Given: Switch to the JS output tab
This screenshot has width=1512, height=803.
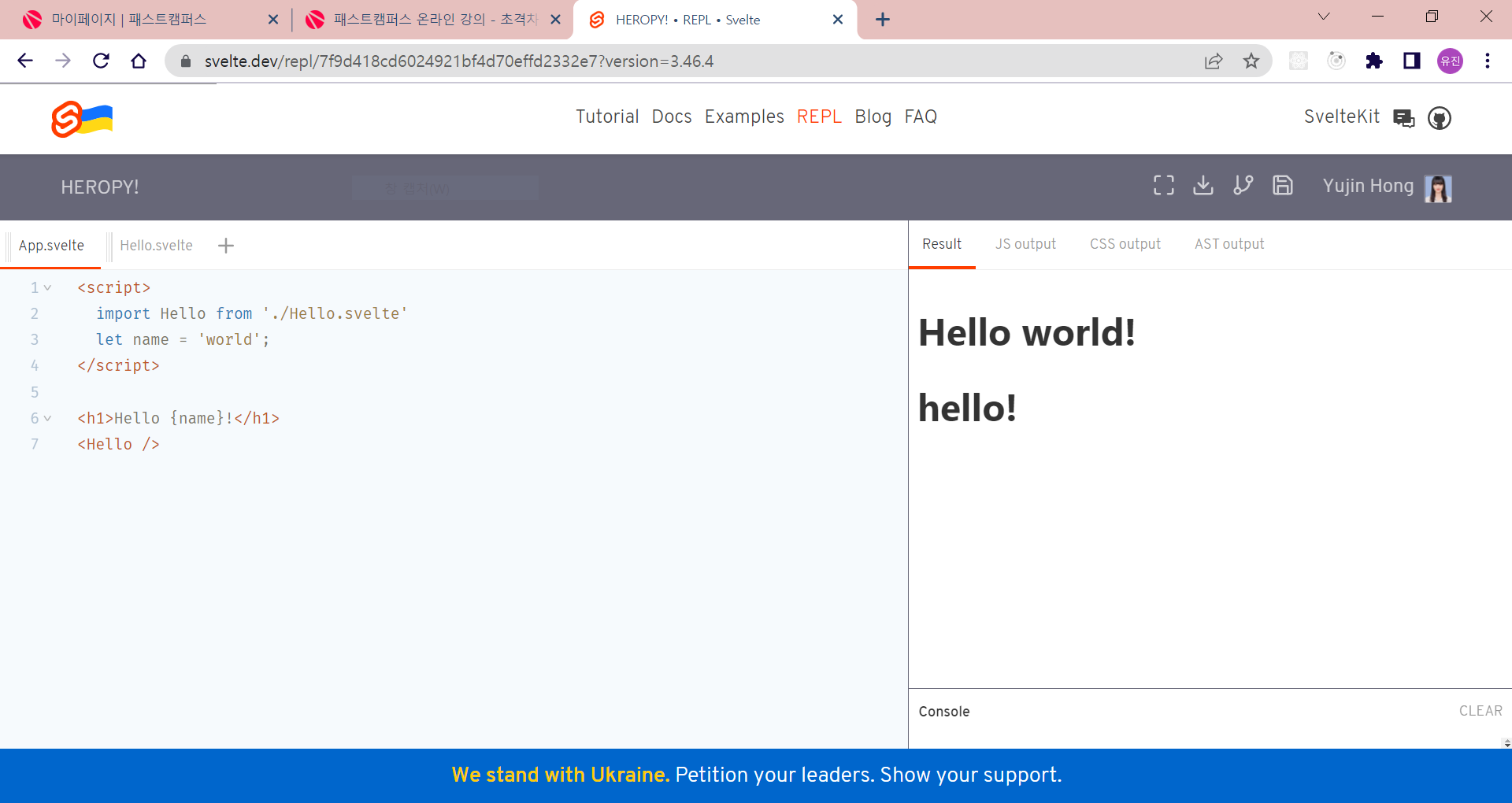Looking at the screenshot, I should pos(1025,244).
